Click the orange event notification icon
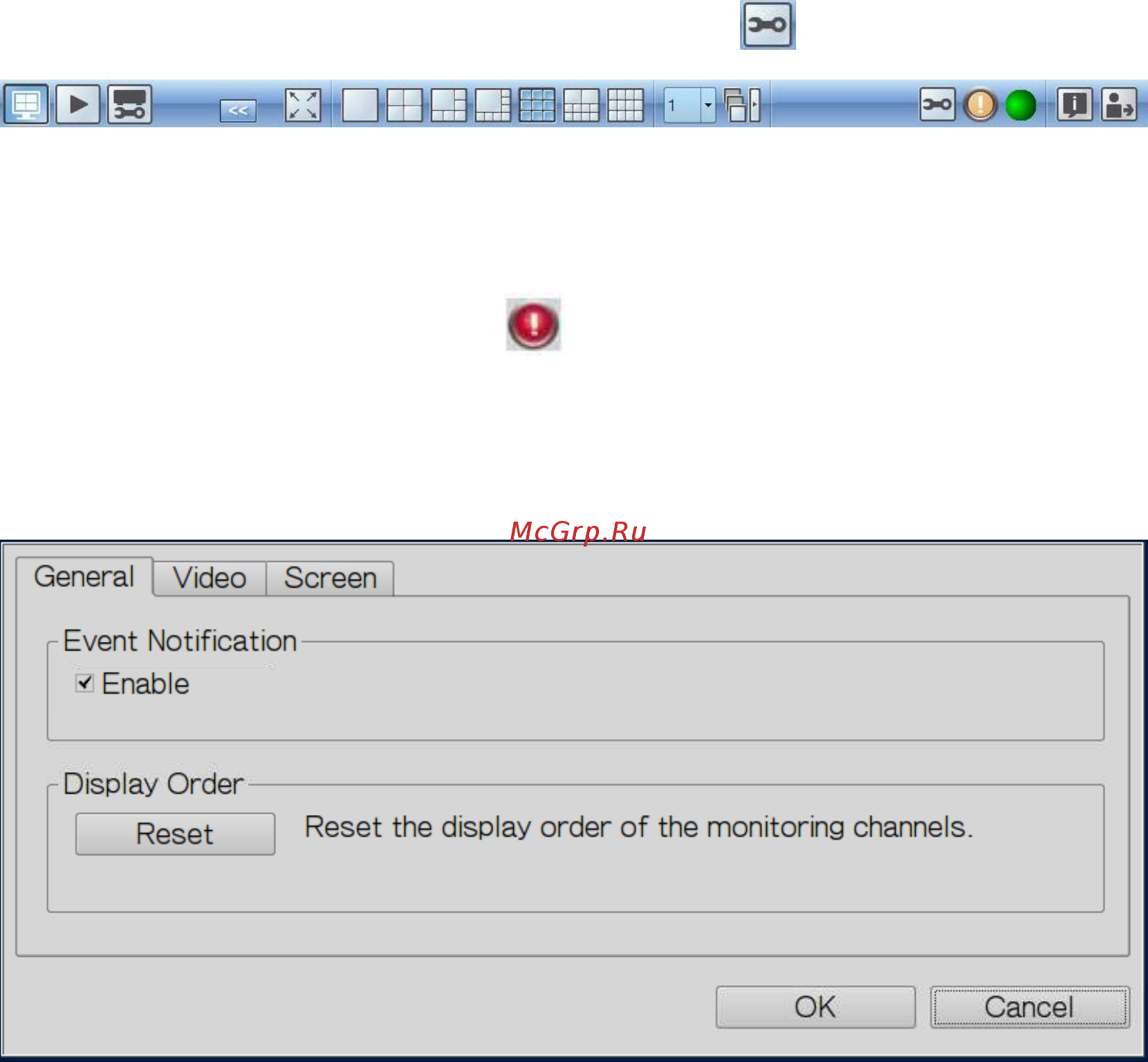 pyautogui.click(x=980, y=105)
